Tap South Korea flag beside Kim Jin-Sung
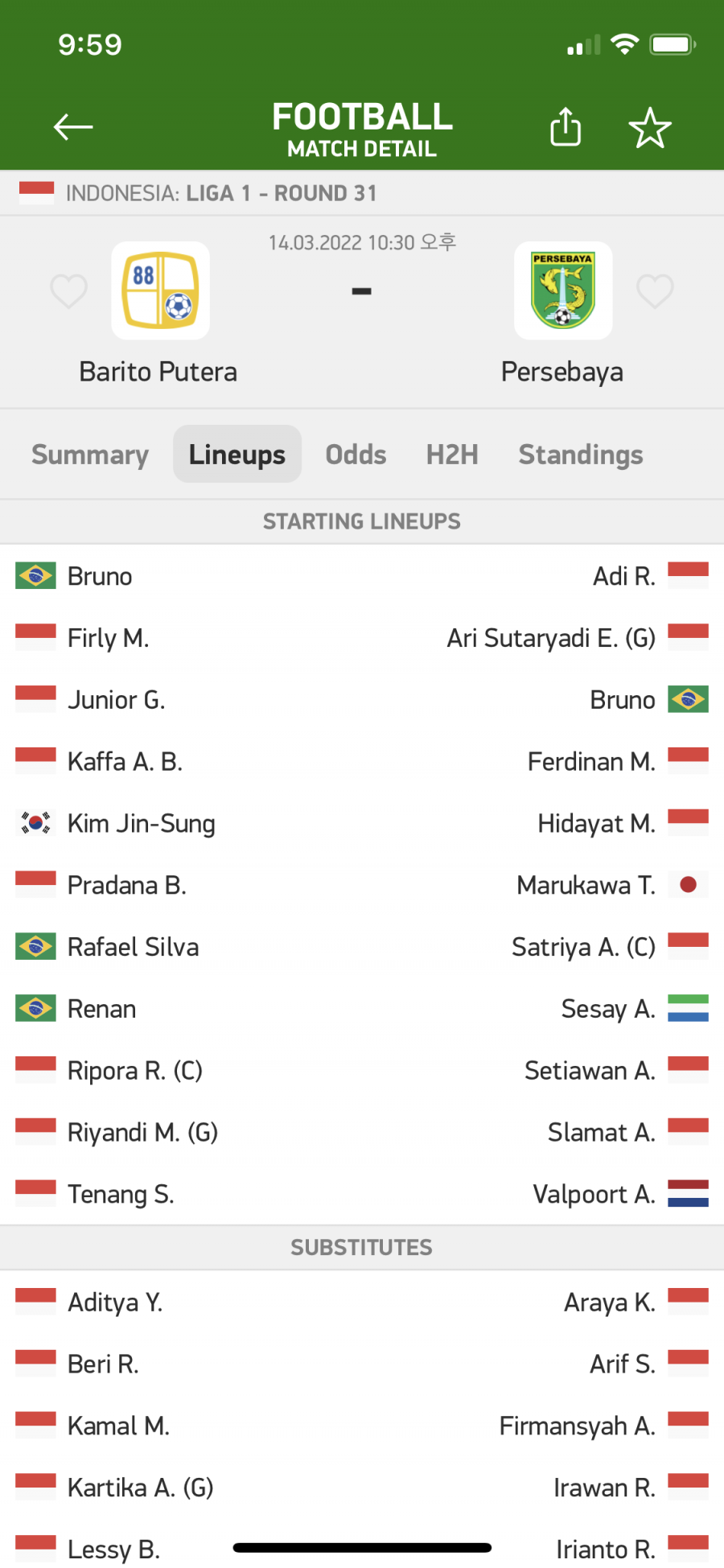Image resolution: width=724 pixels, height=1568 pixels. coord(35,823)
